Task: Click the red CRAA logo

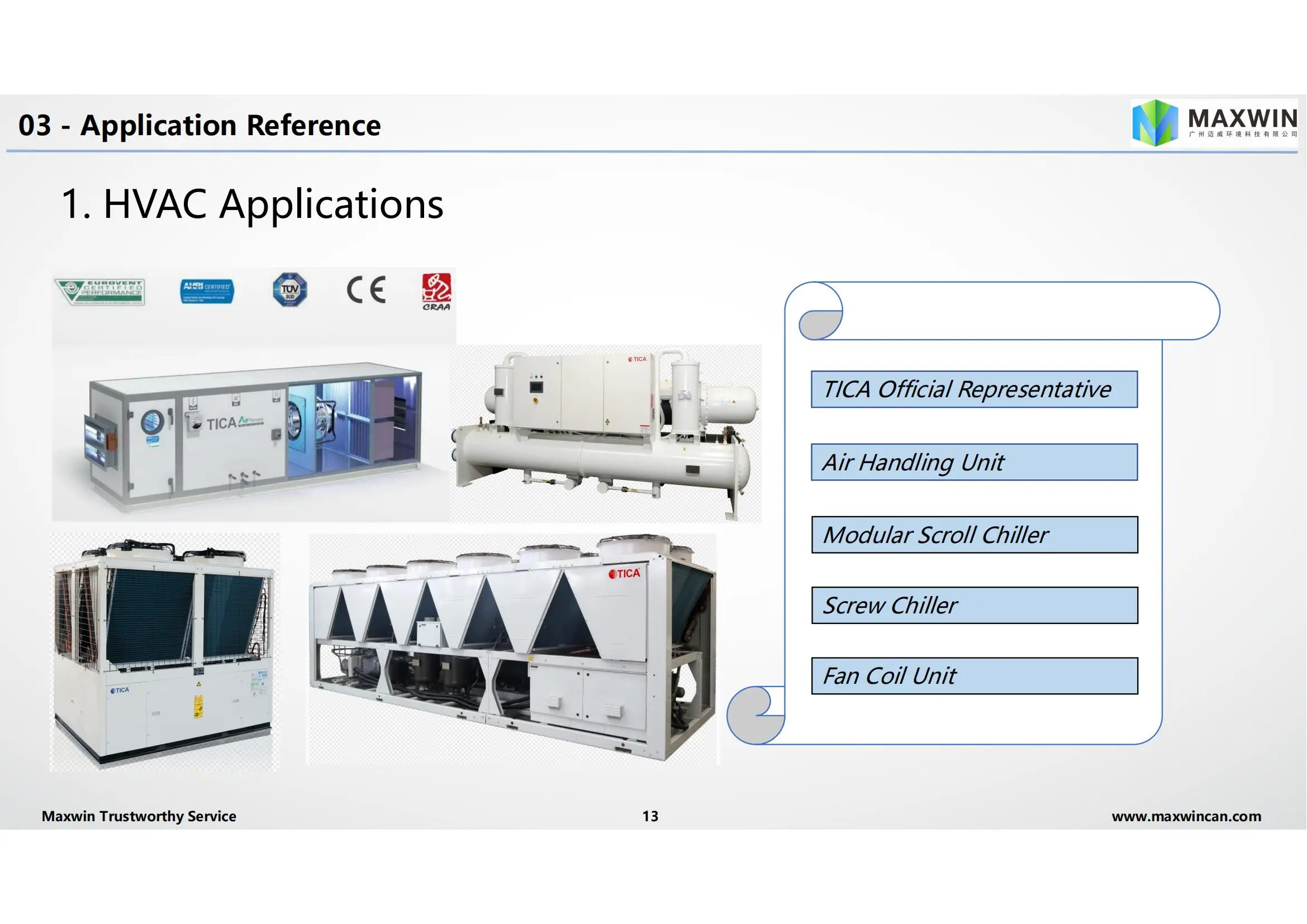Action: 436,291
